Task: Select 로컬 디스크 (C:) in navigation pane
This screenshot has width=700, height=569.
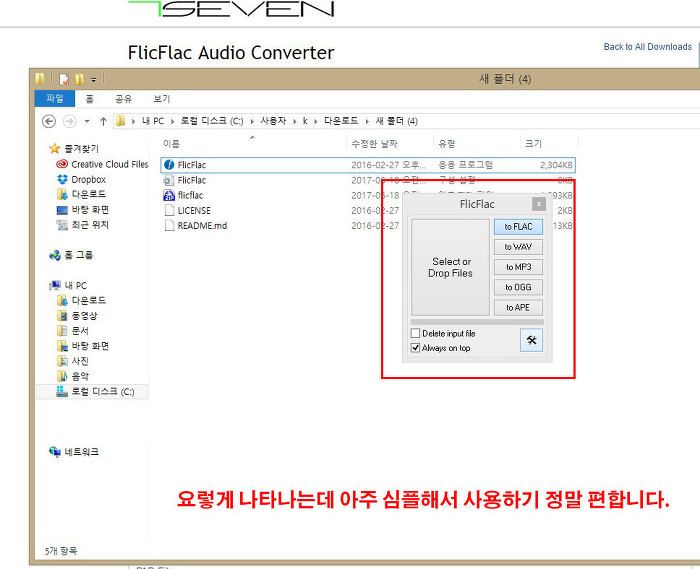Action: (95, 391)
